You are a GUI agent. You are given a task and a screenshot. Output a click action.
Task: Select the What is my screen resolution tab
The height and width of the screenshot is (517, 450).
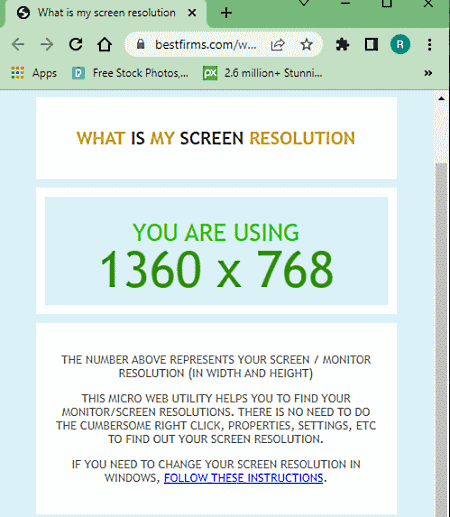click(106, 13)
